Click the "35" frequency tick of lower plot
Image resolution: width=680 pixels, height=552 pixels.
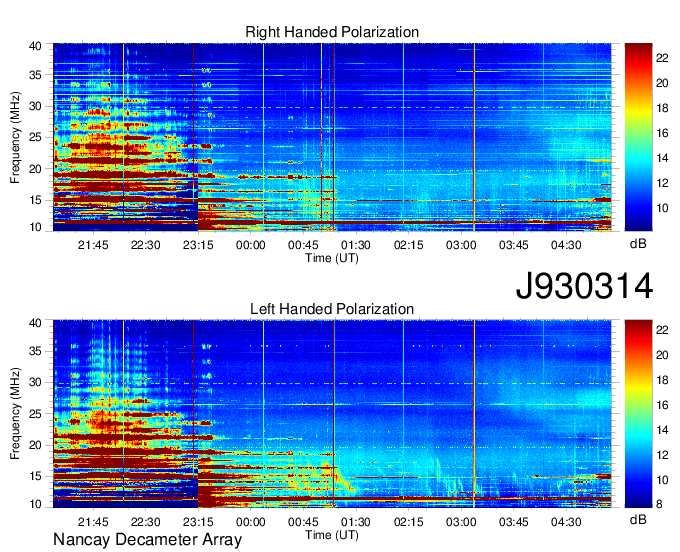(35, 351)
